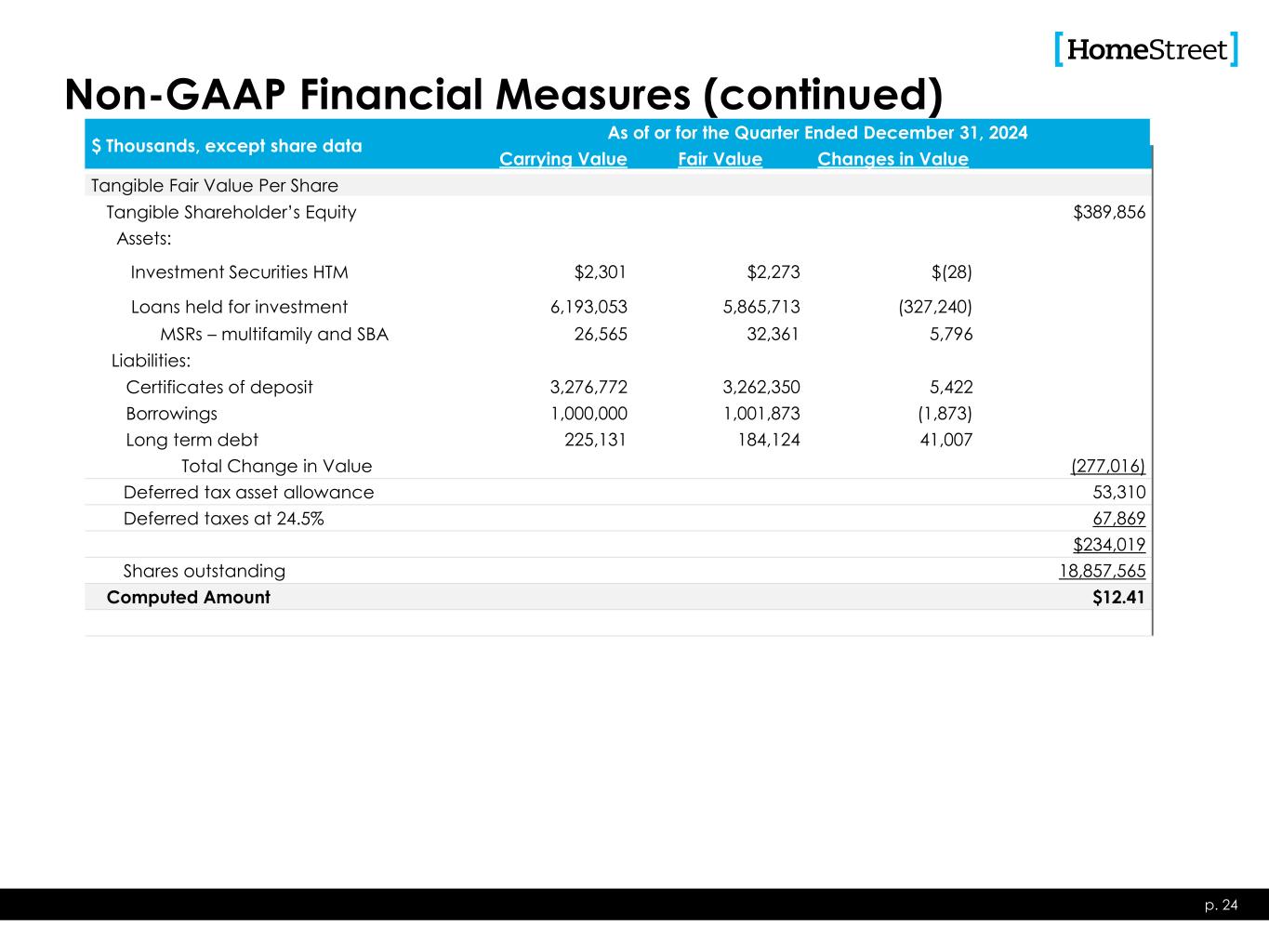The width and height of the screenshot is (1269, 952).
Task: Click the Long term debt row label
Action: click(x=192, y=440)
